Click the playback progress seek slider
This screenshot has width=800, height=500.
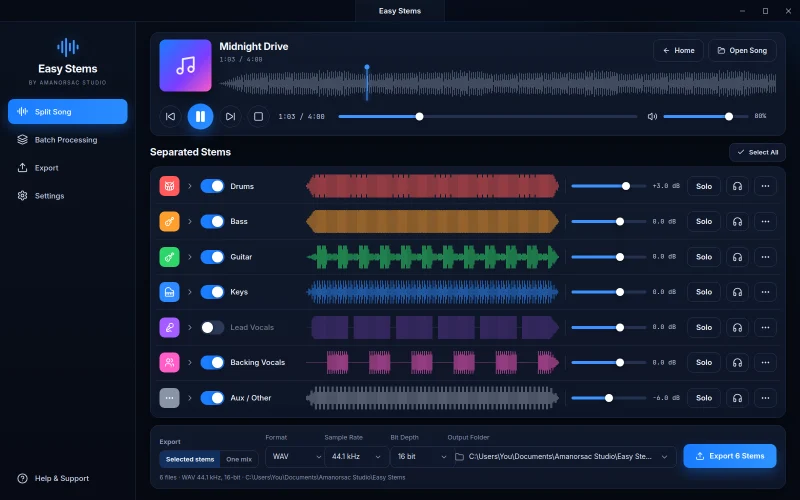[488, 116]
